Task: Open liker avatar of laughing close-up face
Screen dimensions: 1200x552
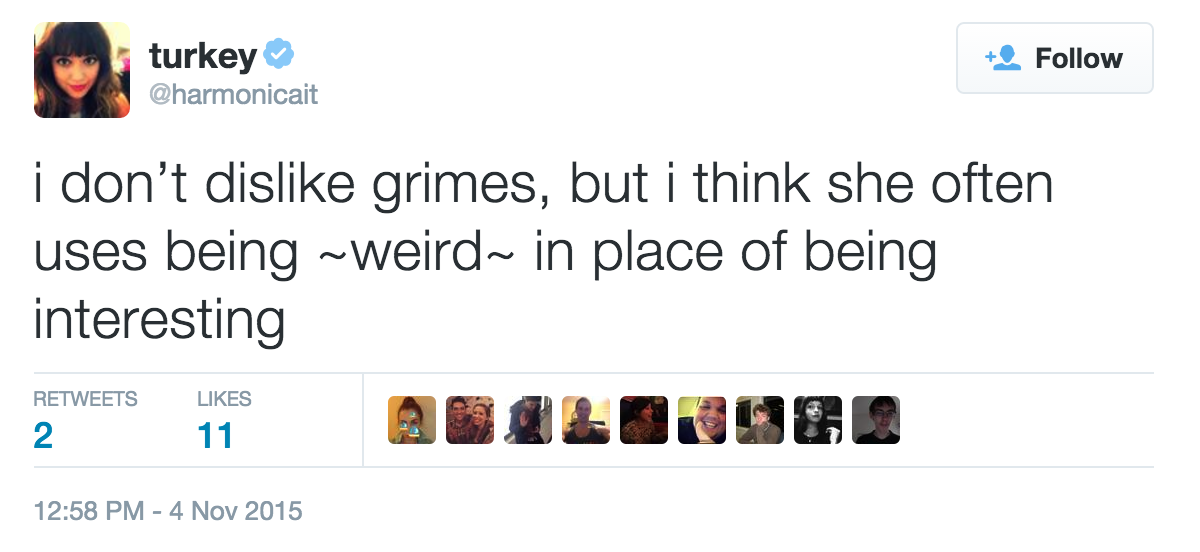Action: tap(702, 420)
